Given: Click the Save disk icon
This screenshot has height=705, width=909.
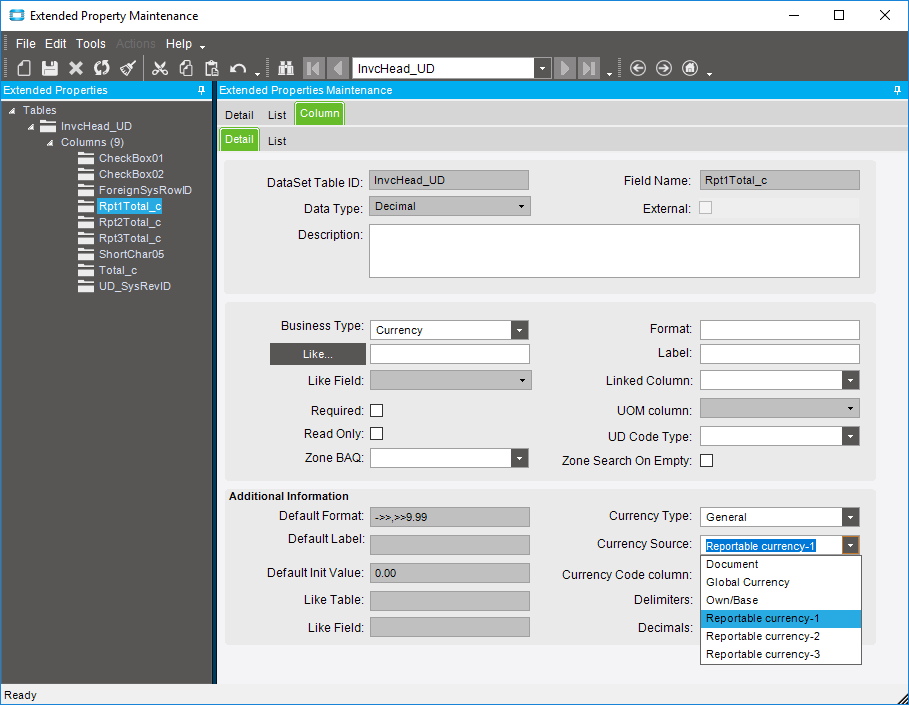Looking at the screenshot, I should pos(50,68).
